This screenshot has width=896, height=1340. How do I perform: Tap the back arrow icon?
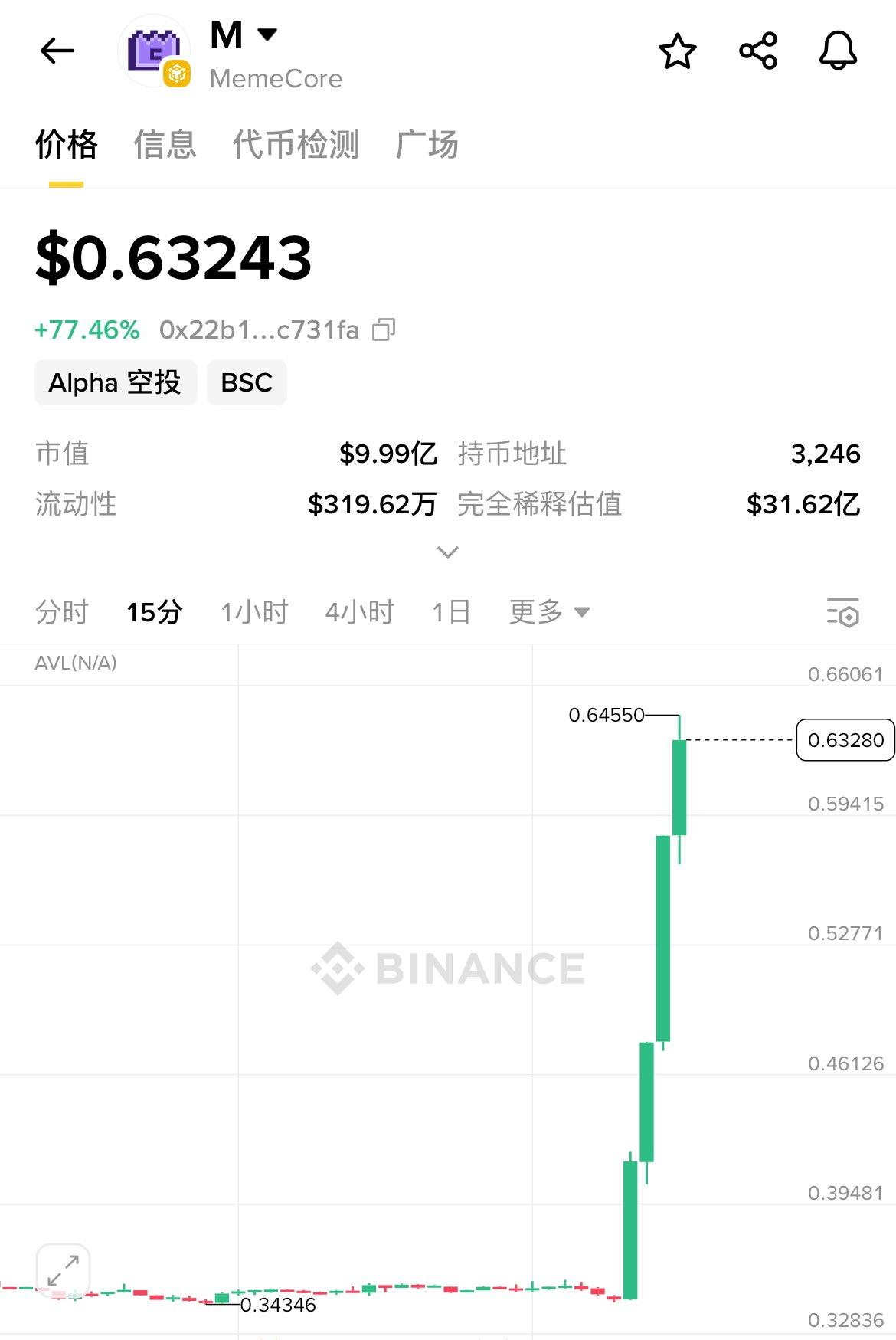coord(57,51)
